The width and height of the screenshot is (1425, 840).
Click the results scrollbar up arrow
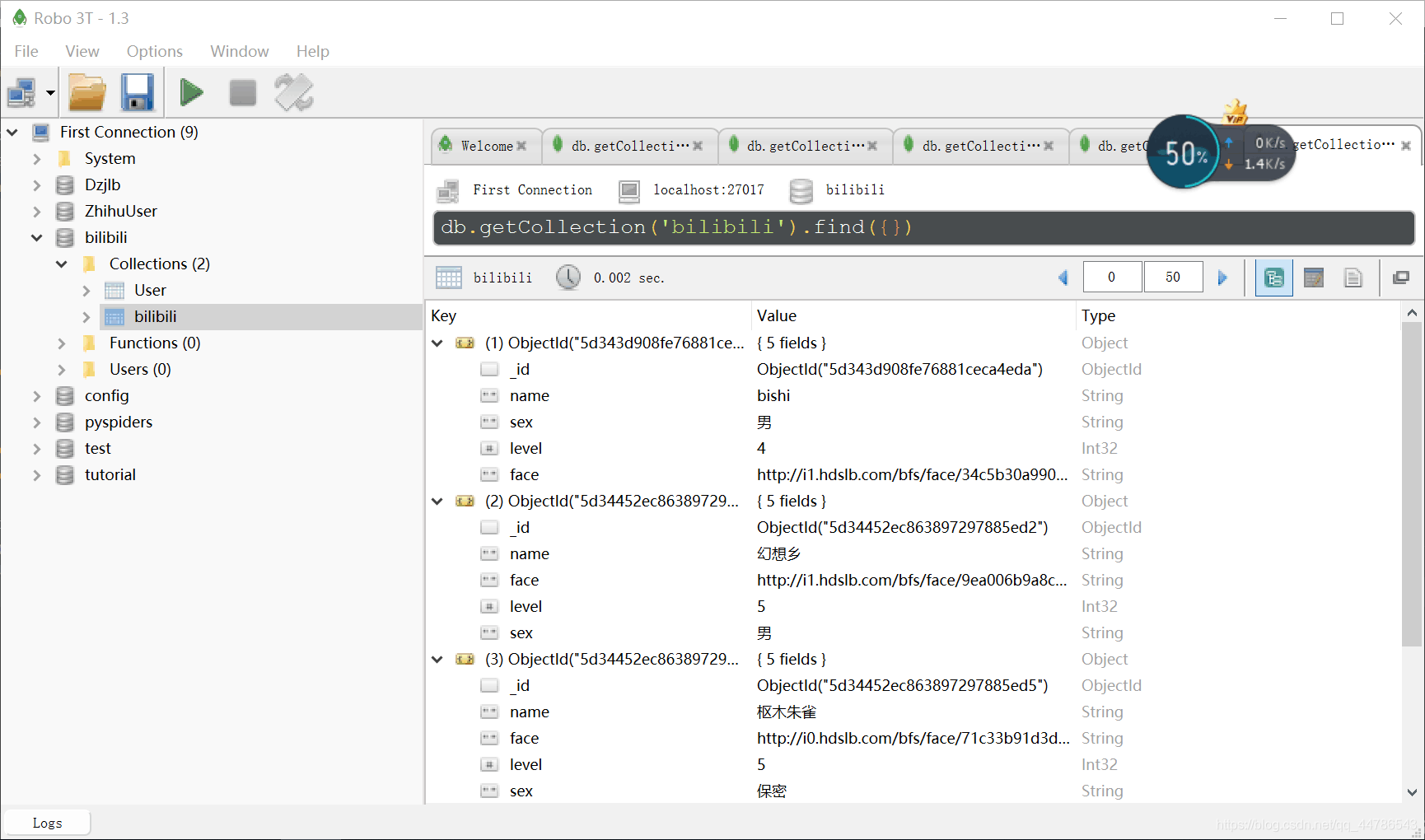[1412, 313]
